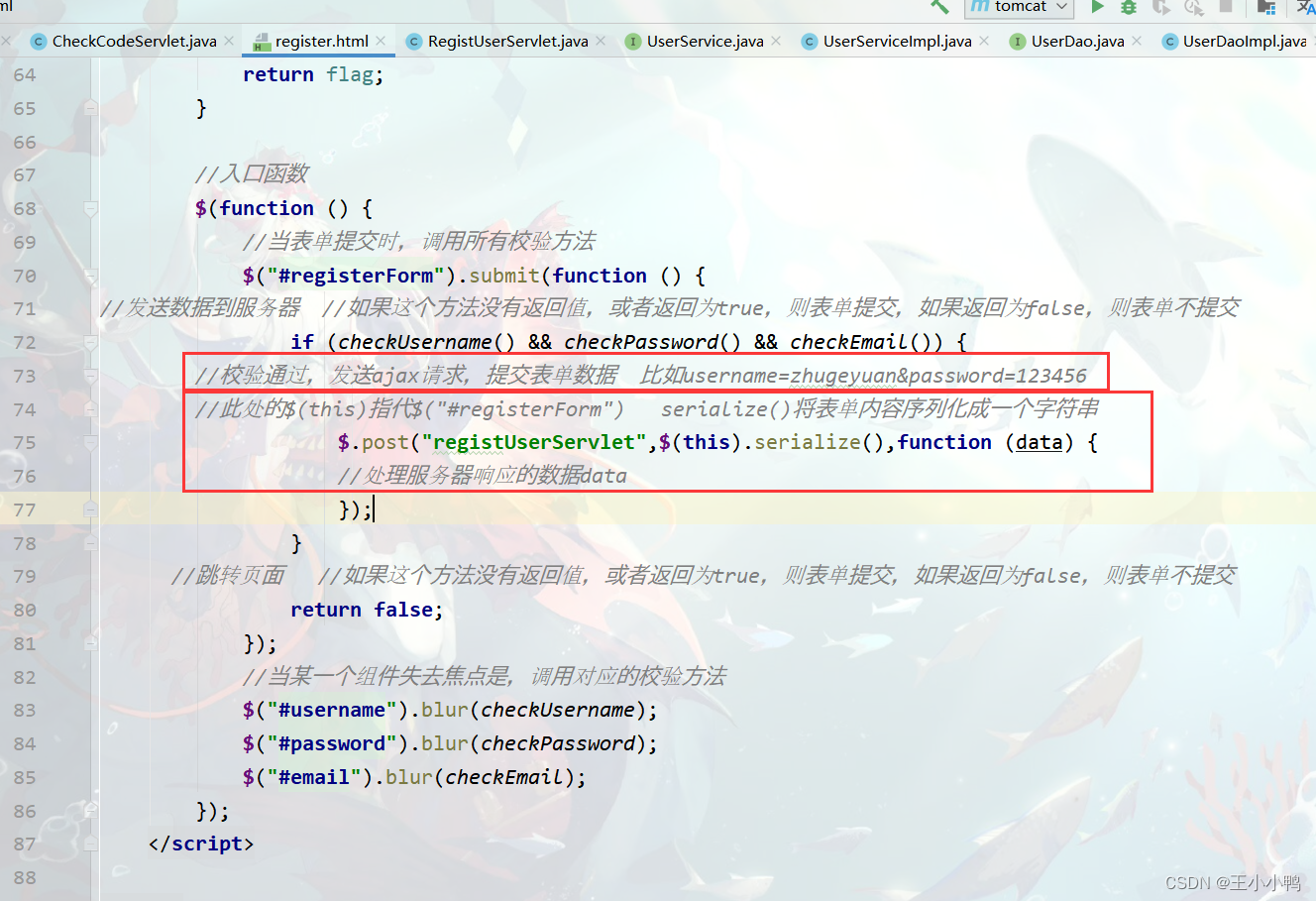The image size is (1316, 901).
Task: Close the UserServiceImpl.java tab
Action: [x=984, y=41]
